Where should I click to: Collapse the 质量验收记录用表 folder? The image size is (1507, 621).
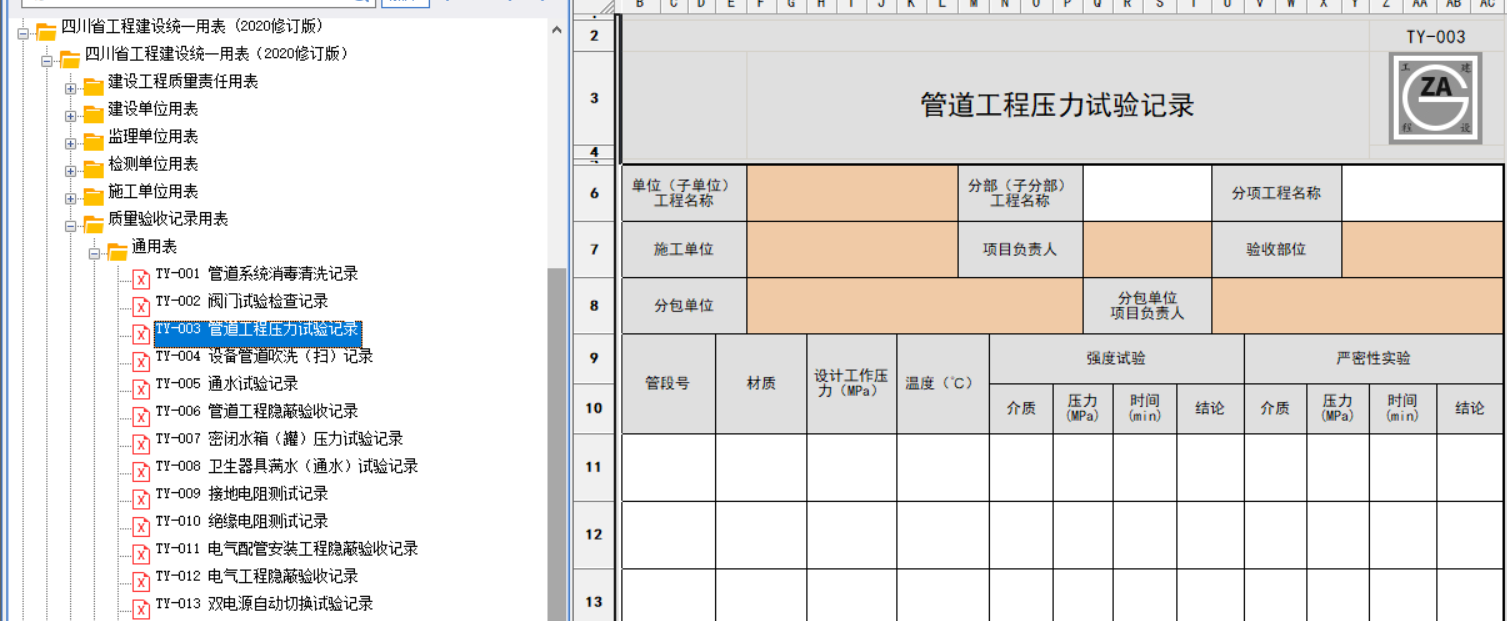70,226
